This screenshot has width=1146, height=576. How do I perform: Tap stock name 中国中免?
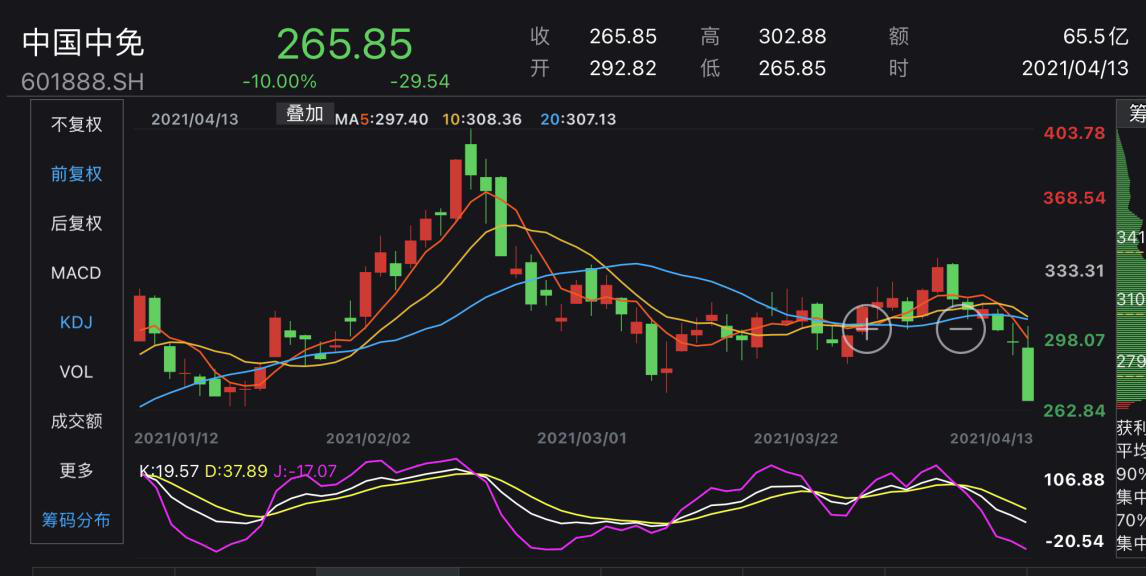coord(83,42)
